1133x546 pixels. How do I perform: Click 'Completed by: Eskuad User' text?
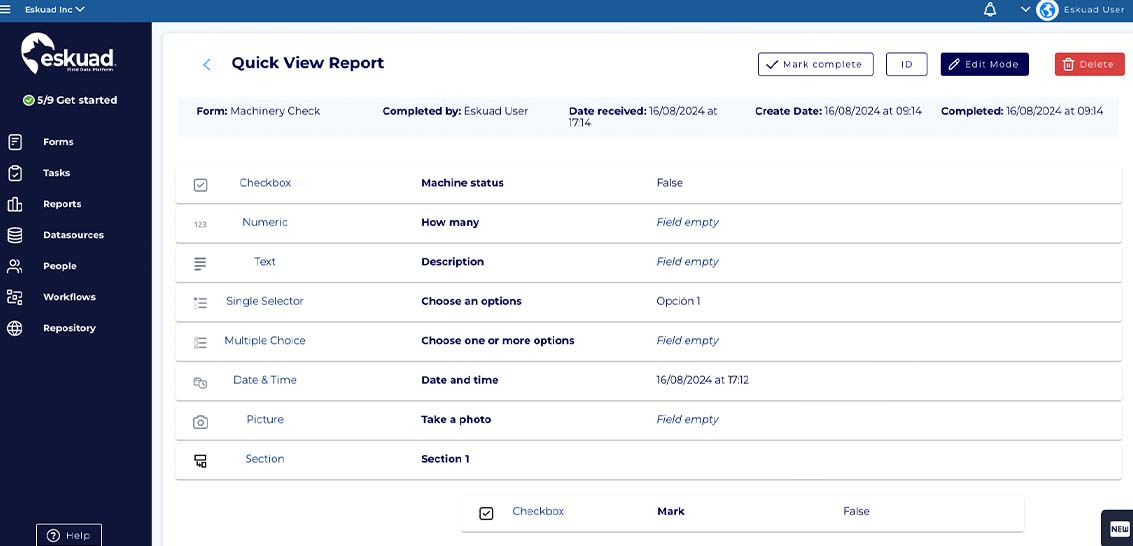(x=455, y=111)
